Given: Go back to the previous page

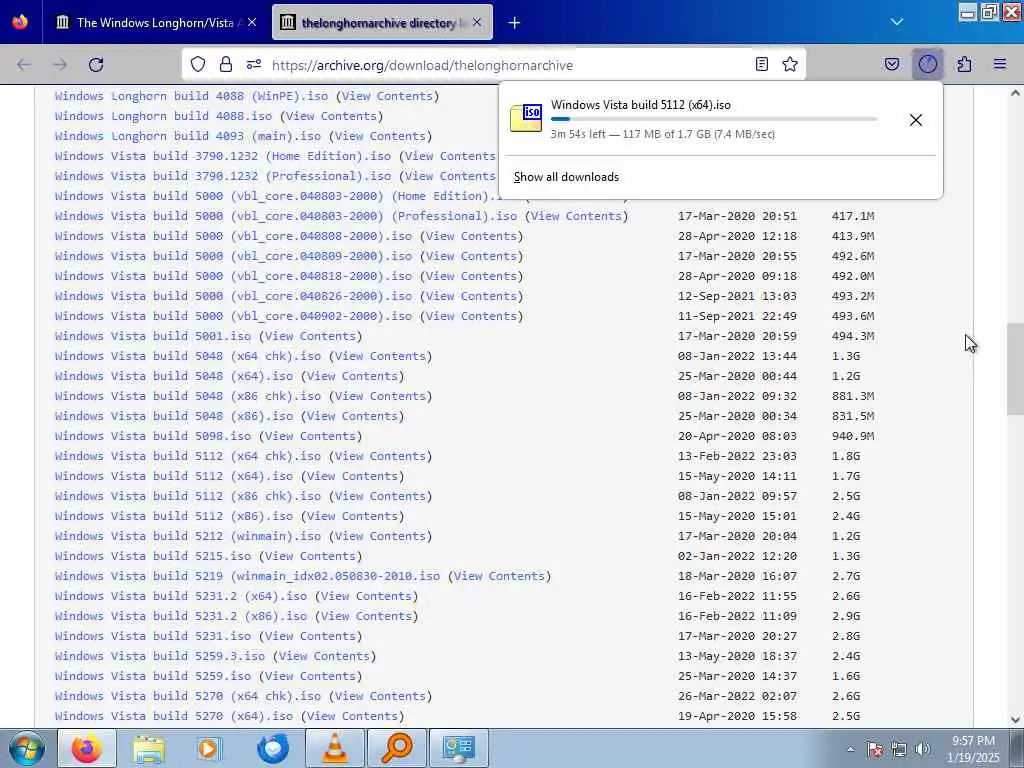Looking at the screenshot, I should (x=24, y=65).
